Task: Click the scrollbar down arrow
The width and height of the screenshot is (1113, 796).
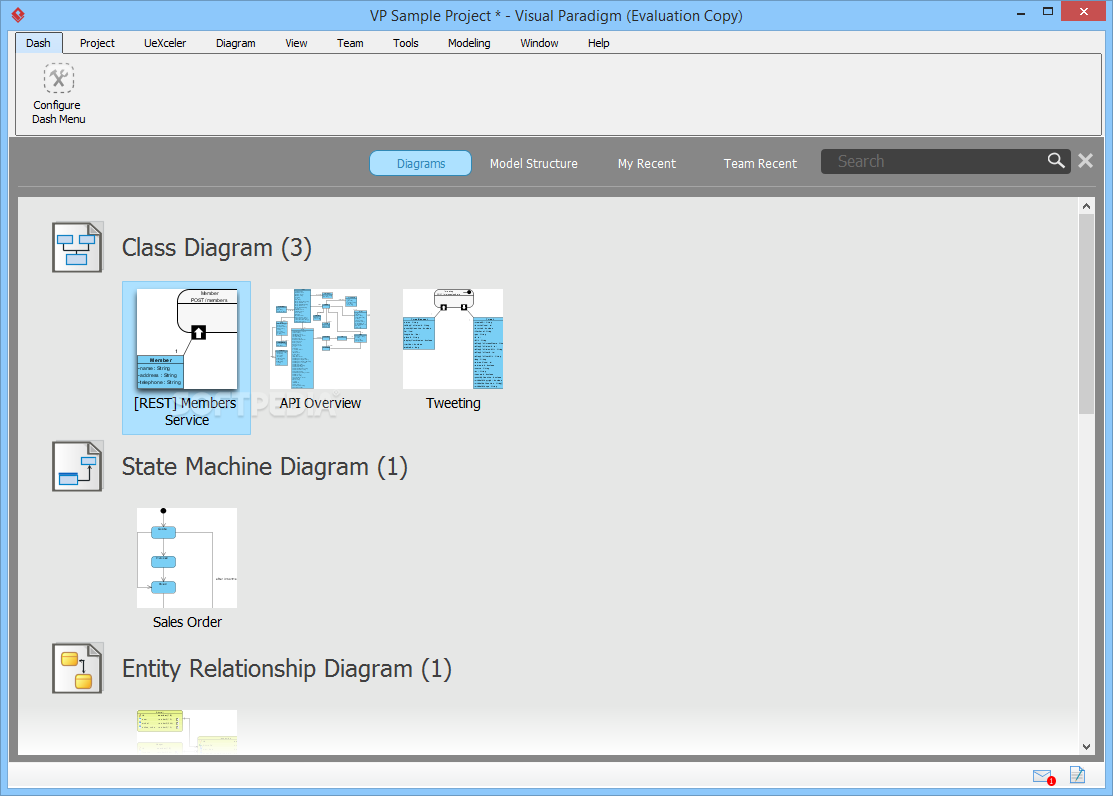Action: pyautogui.click(x=1086, y=746)
